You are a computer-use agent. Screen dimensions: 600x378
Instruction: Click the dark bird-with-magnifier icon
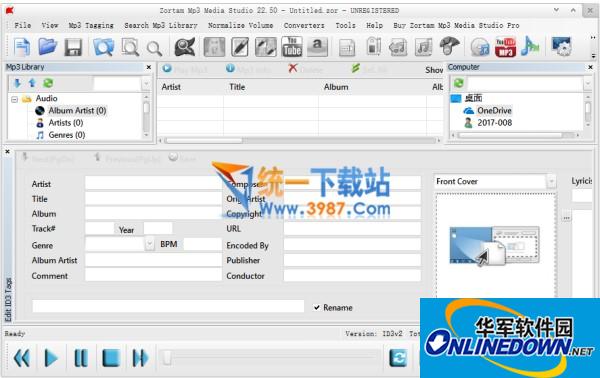coord(185,47)
